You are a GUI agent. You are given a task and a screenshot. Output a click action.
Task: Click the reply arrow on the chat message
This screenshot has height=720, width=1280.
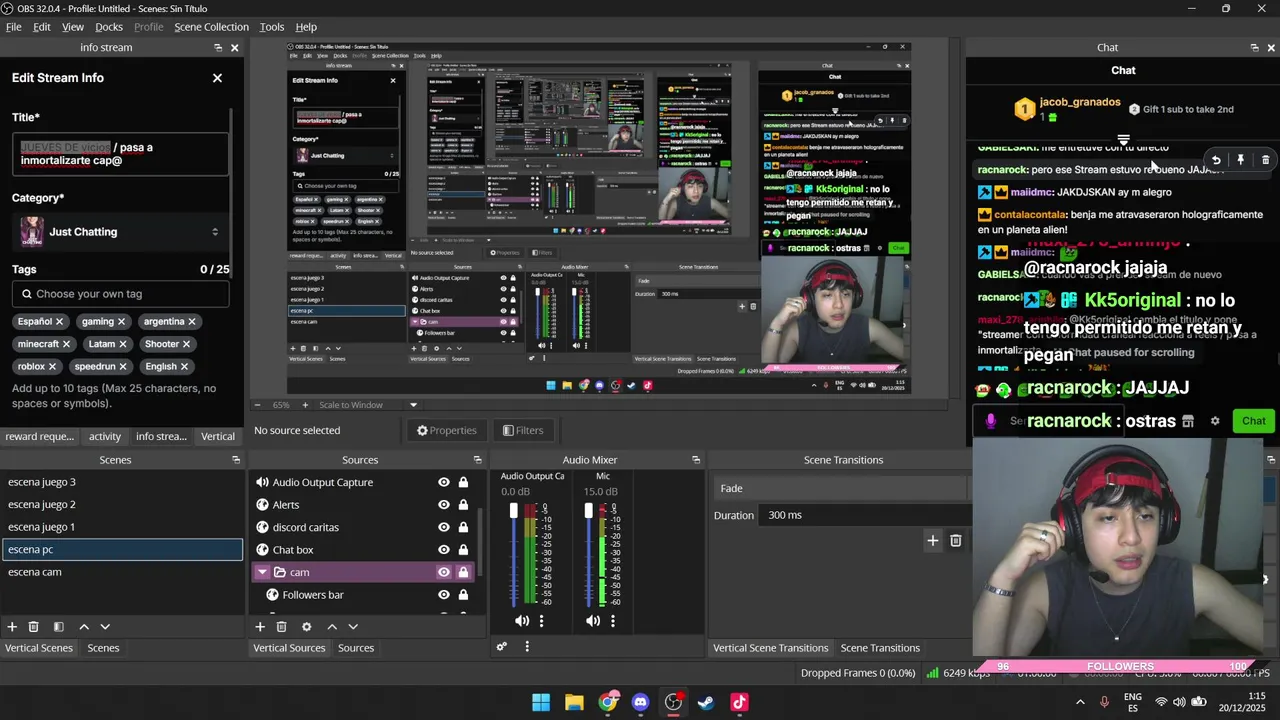[x=1216, y=160]
